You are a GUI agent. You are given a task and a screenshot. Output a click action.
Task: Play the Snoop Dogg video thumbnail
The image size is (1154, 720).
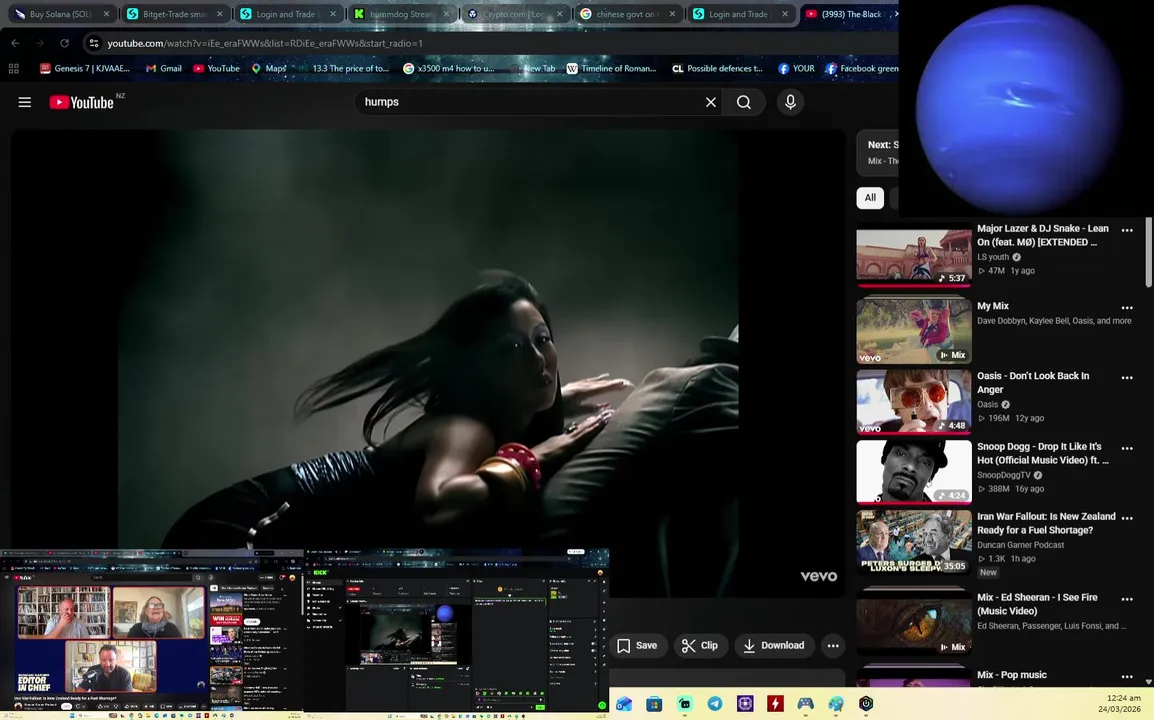point(913,472)
